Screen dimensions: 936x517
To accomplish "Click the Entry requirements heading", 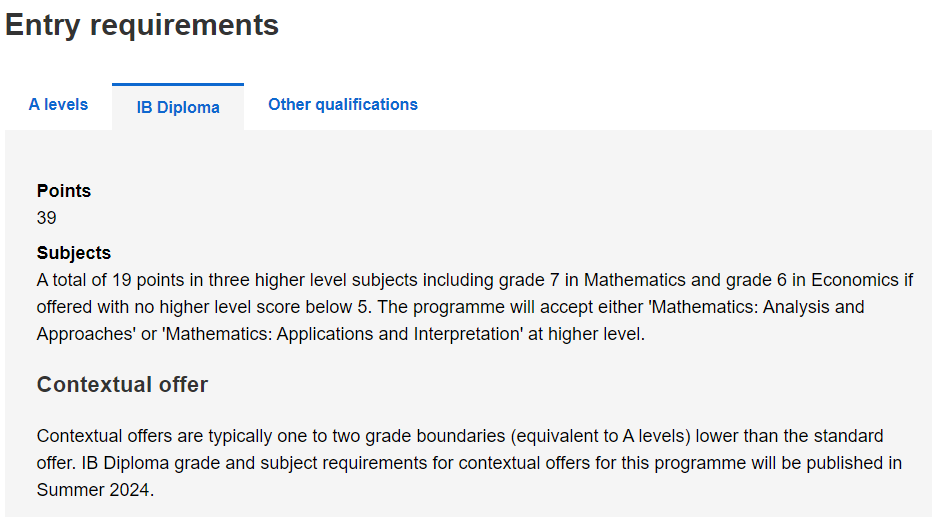I will pyautogui.click(x=141, y=26).
